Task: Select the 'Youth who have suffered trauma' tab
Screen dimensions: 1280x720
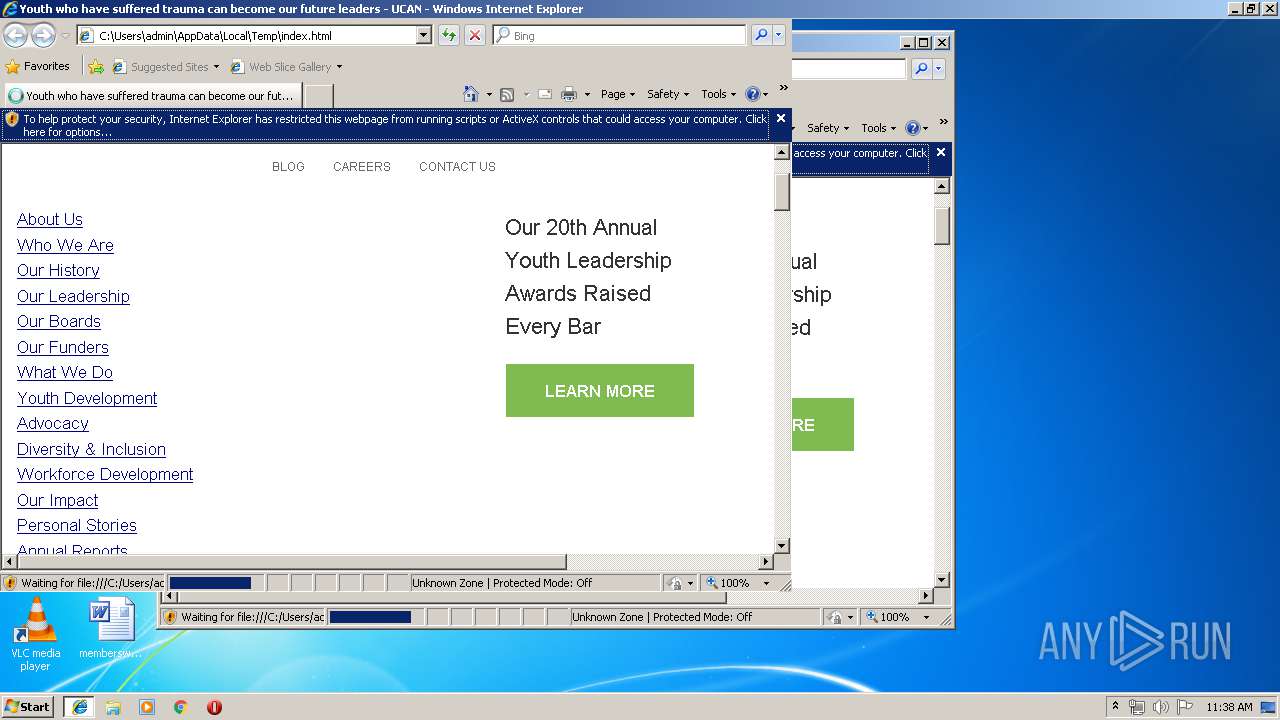Action: 151,96
